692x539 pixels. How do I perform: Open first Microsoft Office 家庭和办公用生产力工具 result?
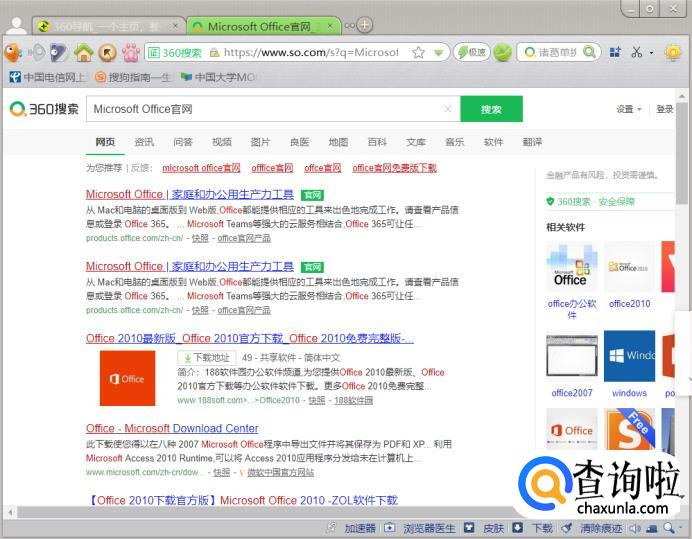(190, 194)
